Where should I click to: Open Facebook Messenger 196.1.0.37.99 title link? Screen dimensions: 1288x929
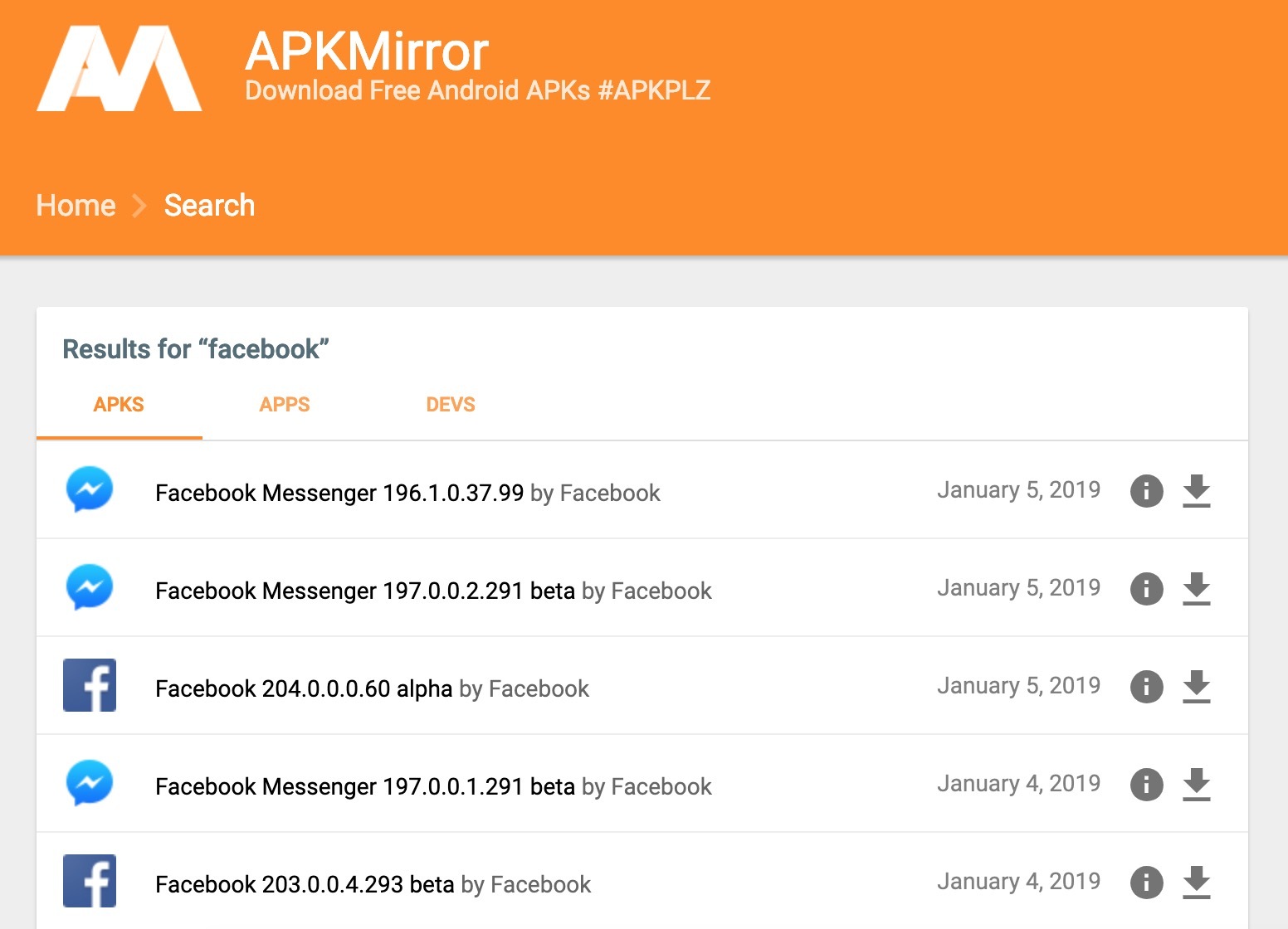(x=339, y=493)
